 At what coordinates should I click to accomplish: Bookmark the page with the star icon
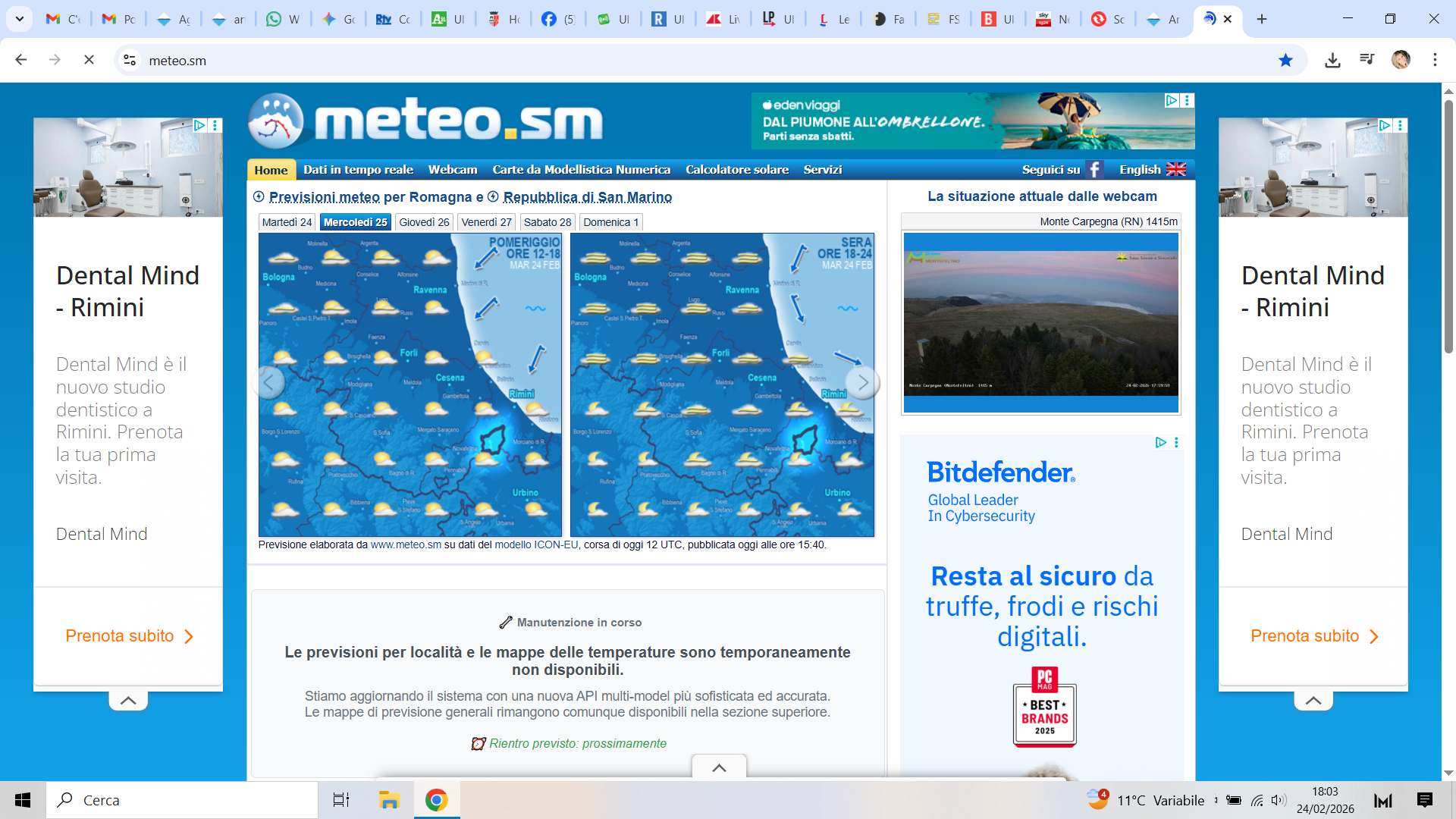(x=1285, y=61)
